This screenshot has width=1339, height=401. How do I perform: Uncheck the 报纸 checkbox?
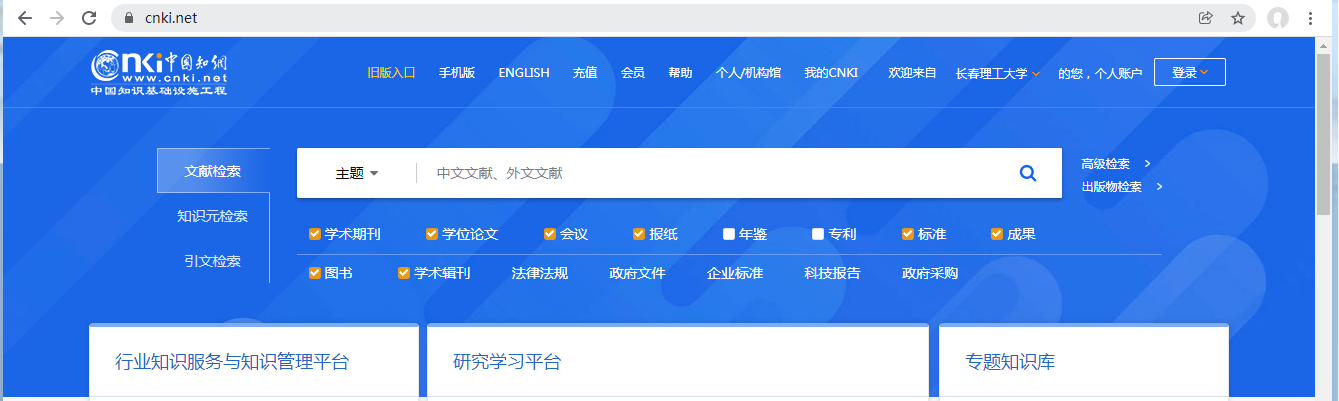pyautogui.click(x=639, y=234)
